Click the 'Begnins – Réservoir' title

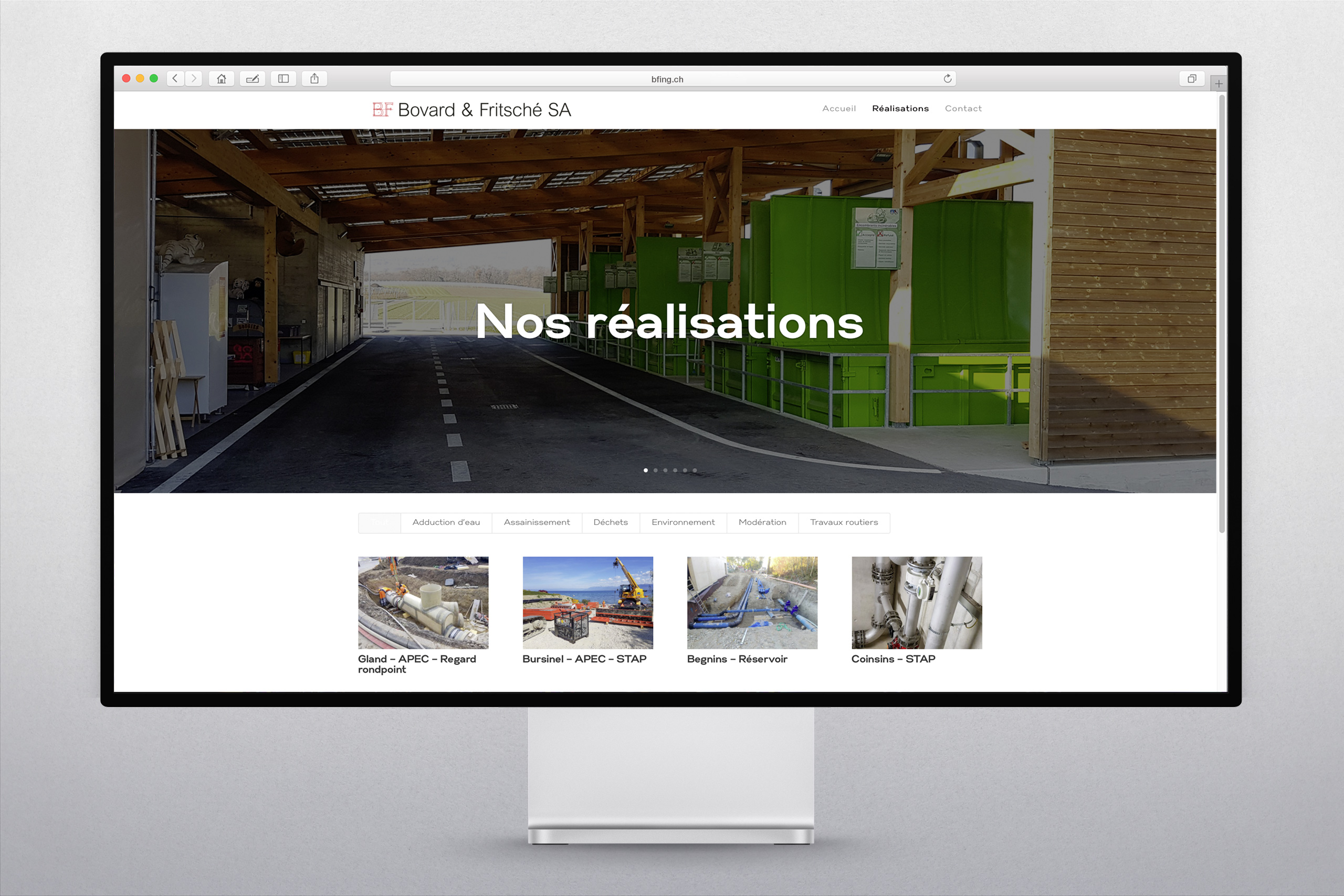(737, 659)
